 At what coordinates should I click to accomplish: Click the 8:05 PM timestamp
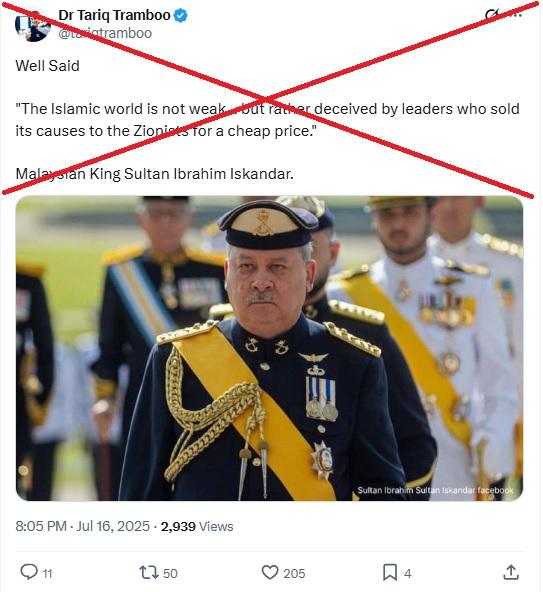[x=41, y=526]
